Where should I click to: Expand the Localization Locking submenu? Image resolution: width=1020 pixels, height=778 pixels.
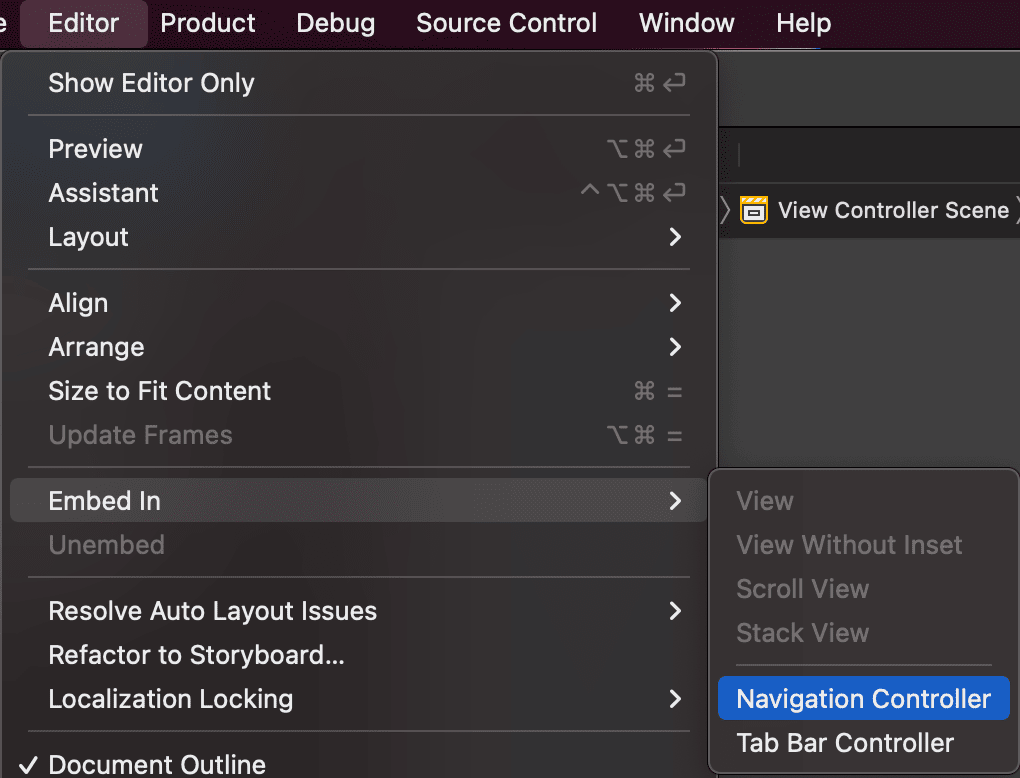pos(359,699)
